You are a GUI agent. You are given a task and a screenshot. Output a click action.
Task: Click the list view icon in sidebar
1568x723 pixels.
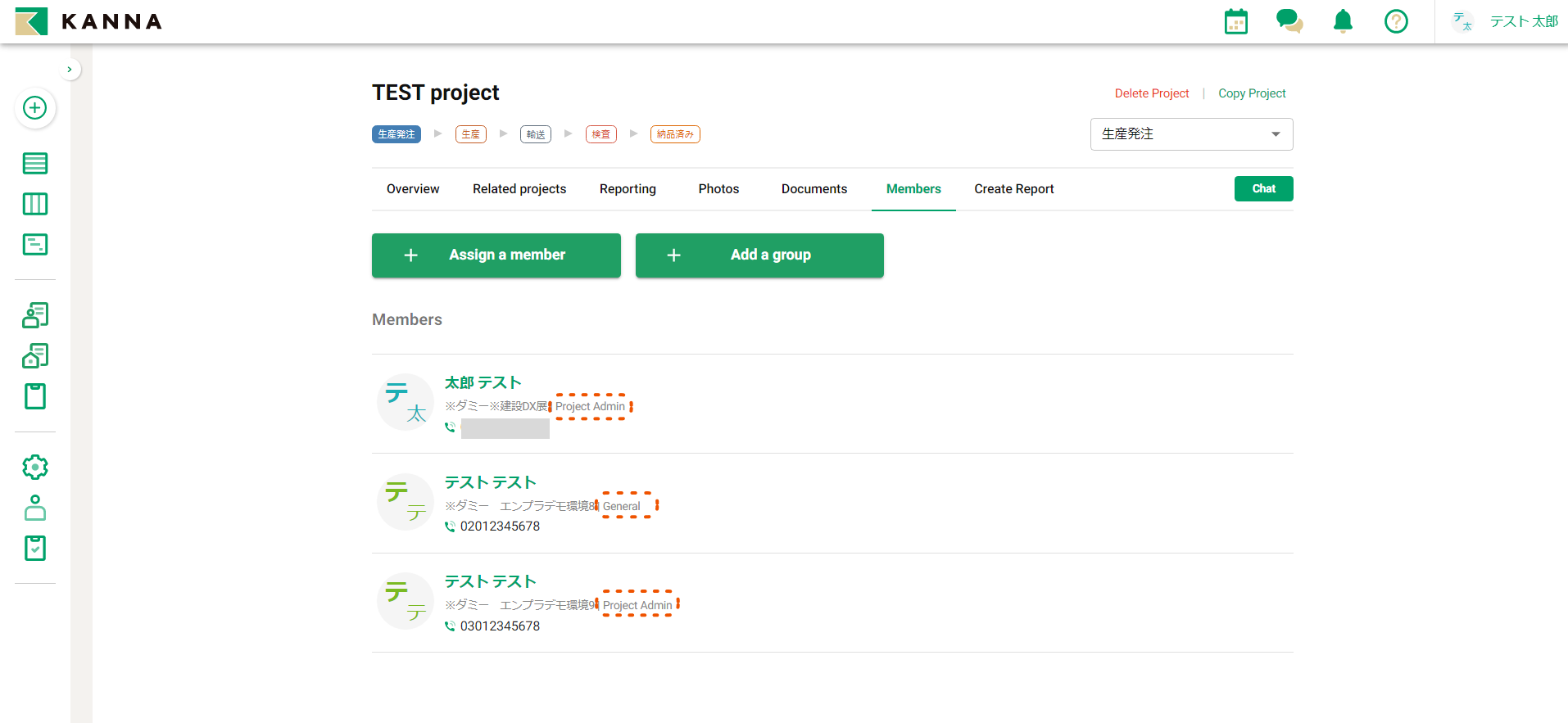pyautogui.click(x=35, y=164)
